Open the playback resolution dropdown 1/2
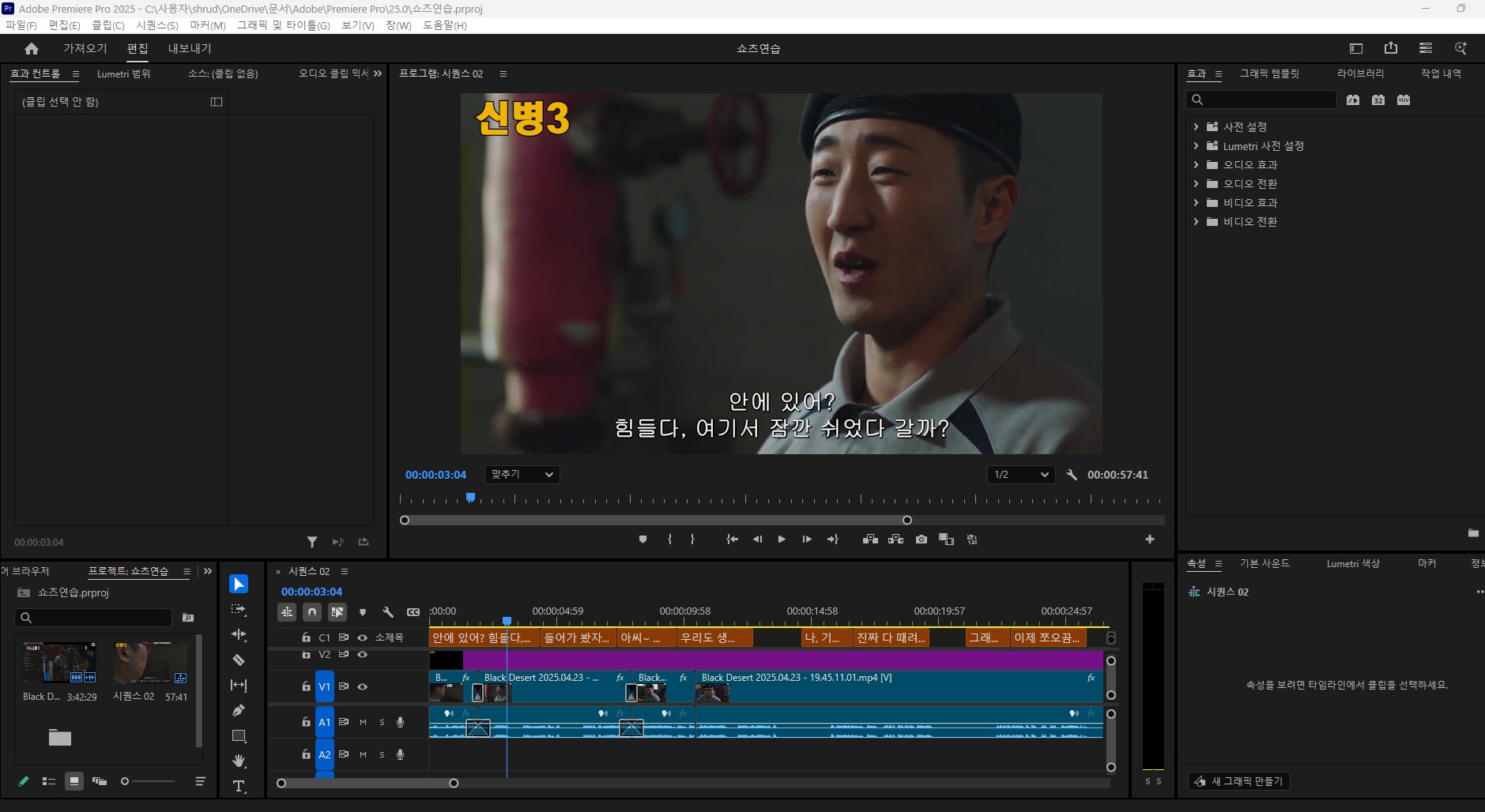The width and height of the screenshot is (1485, 812). point(1022,475)
